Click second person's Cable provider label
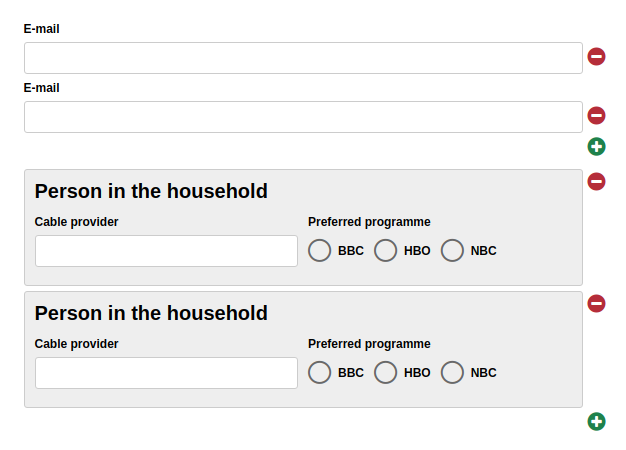626x450 pixels. pos(76,344)
